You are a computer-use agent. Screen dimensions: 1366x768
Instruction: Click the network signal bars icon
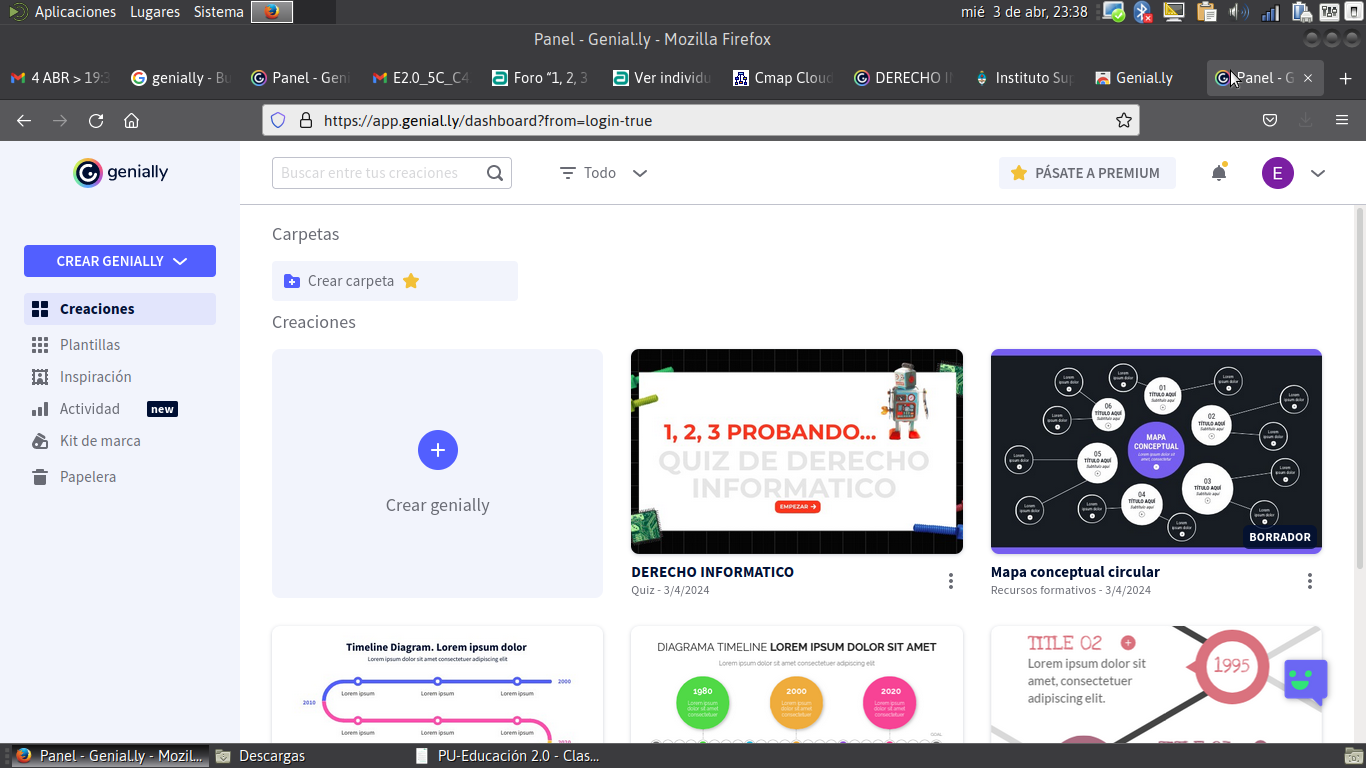point(1270,12)
